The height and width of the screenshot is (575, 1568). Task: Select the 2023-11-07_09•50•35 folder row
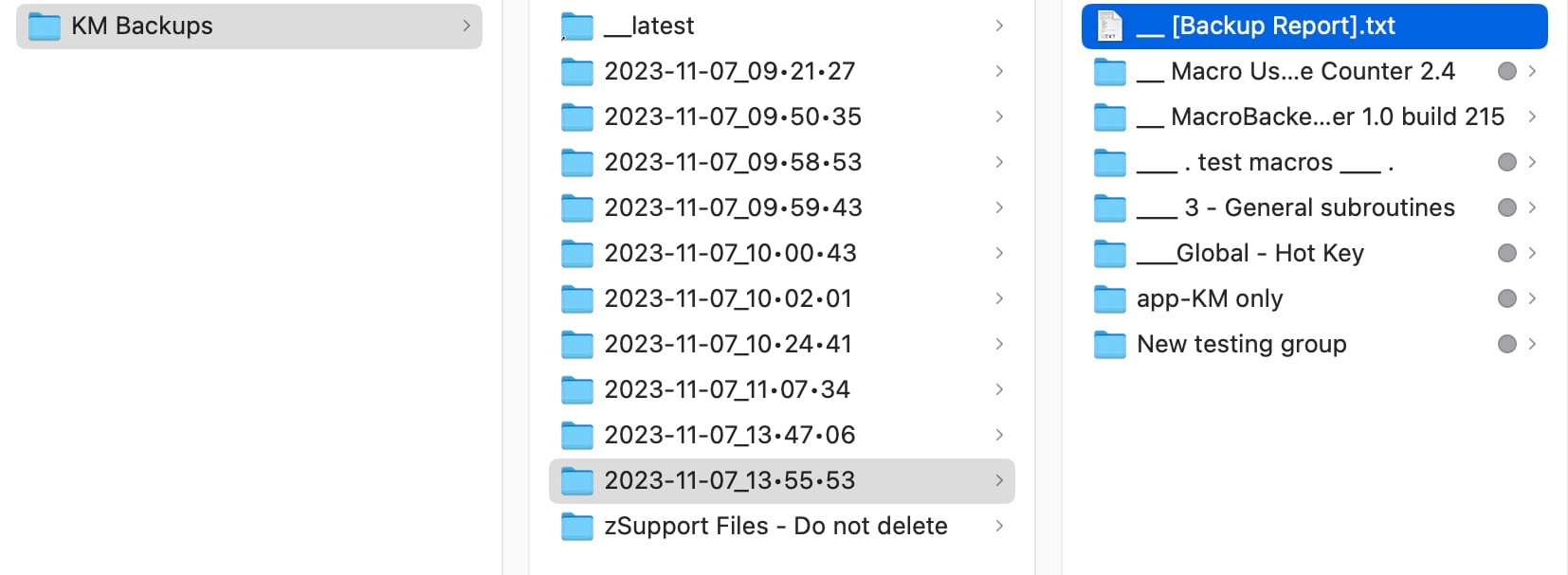pos(733,117)
